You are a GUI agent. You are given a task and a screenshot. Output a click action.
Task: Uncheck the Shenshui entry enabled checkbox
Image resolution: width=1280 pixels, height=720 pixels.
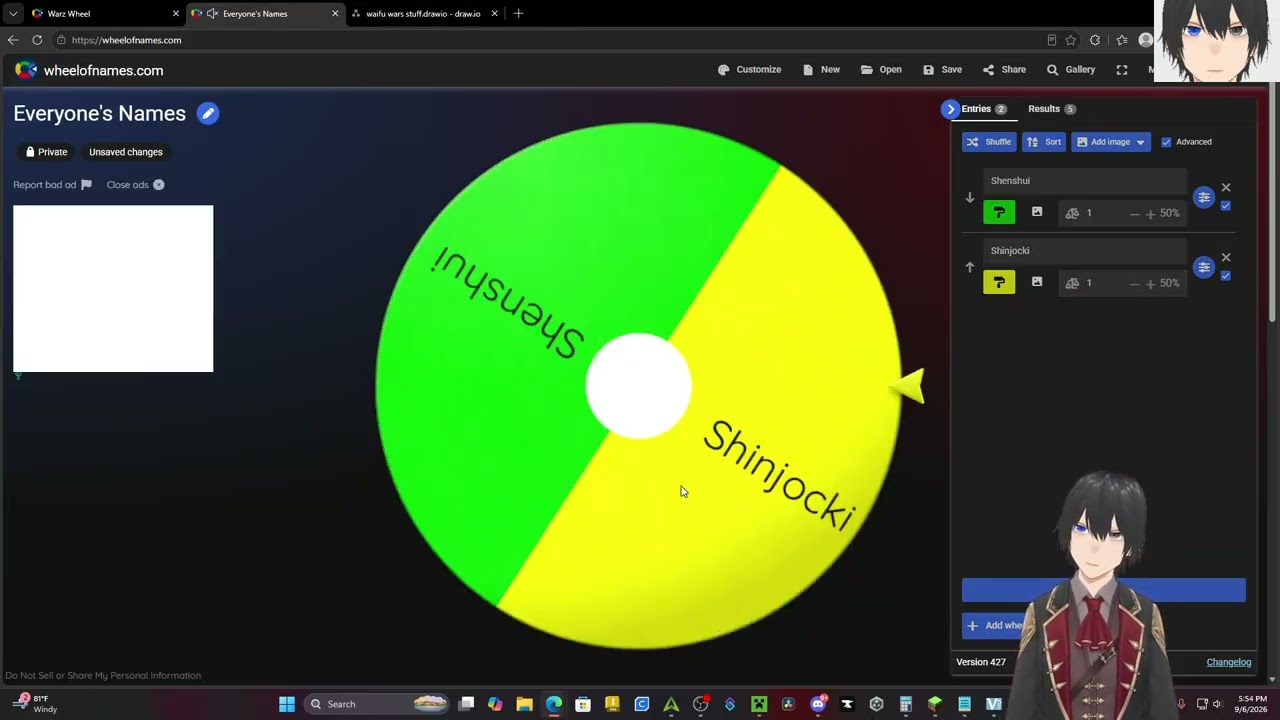(x=1226, y=206)
